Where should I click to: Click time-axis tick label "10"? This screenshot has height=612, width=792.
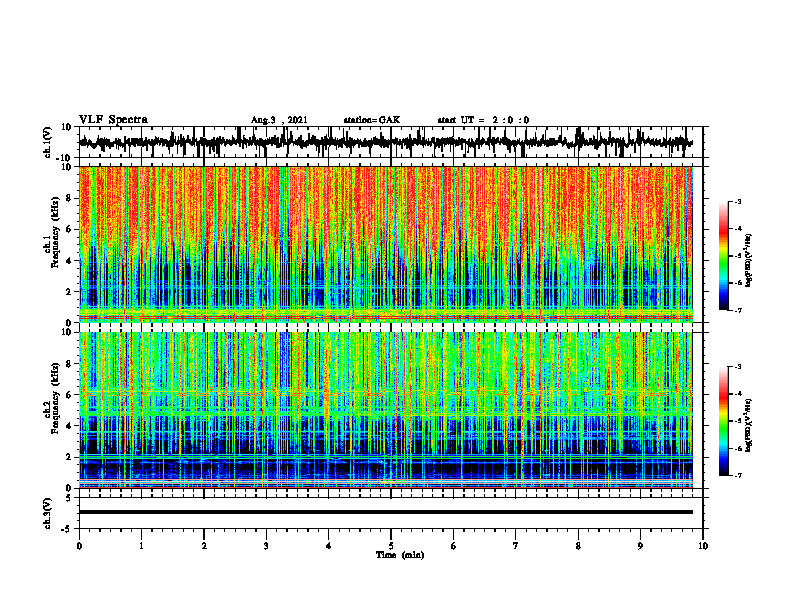coord(703,546)
